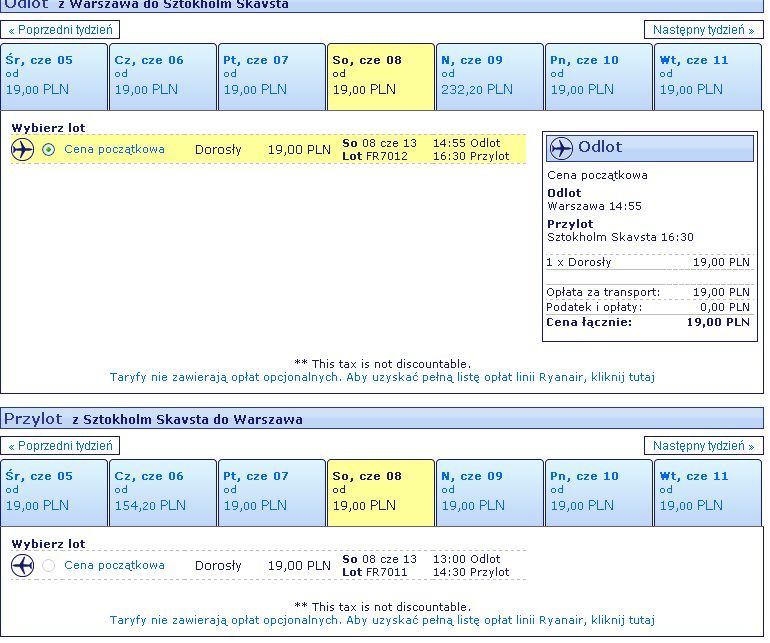
Task: Click 'Opłata za transport:' row in summary
Action: pos(648,292)
